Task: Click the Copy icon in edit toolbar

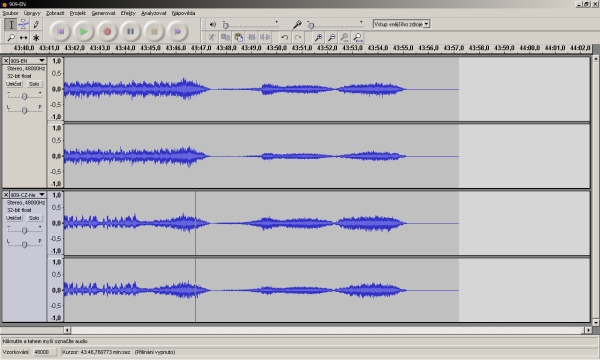Action: [x=225, y=37]
